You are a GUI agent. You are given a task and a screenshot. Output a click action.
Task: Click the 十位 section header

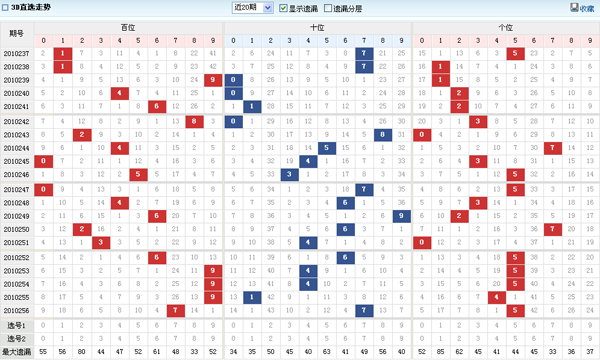point(317,28)
